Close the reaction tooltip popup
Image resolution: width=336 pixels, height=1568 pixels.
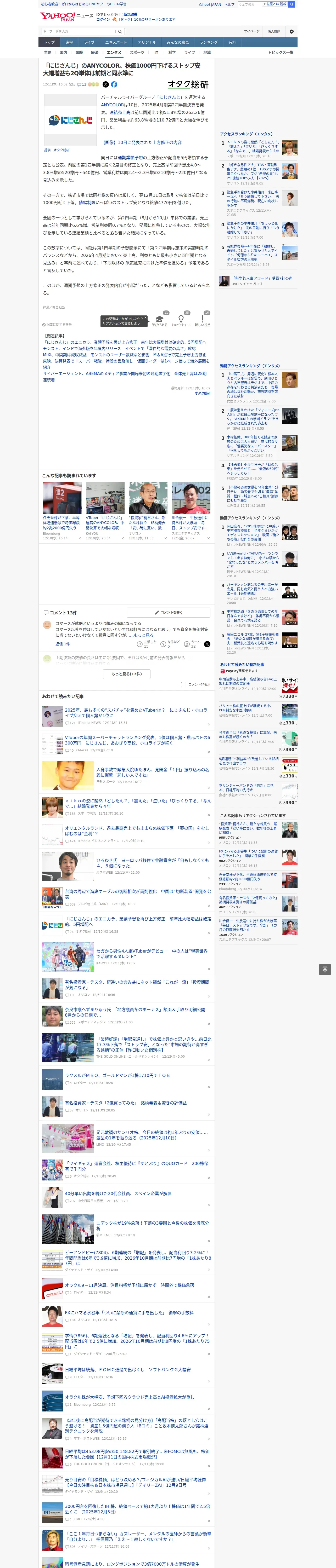(x=145, y=318)
